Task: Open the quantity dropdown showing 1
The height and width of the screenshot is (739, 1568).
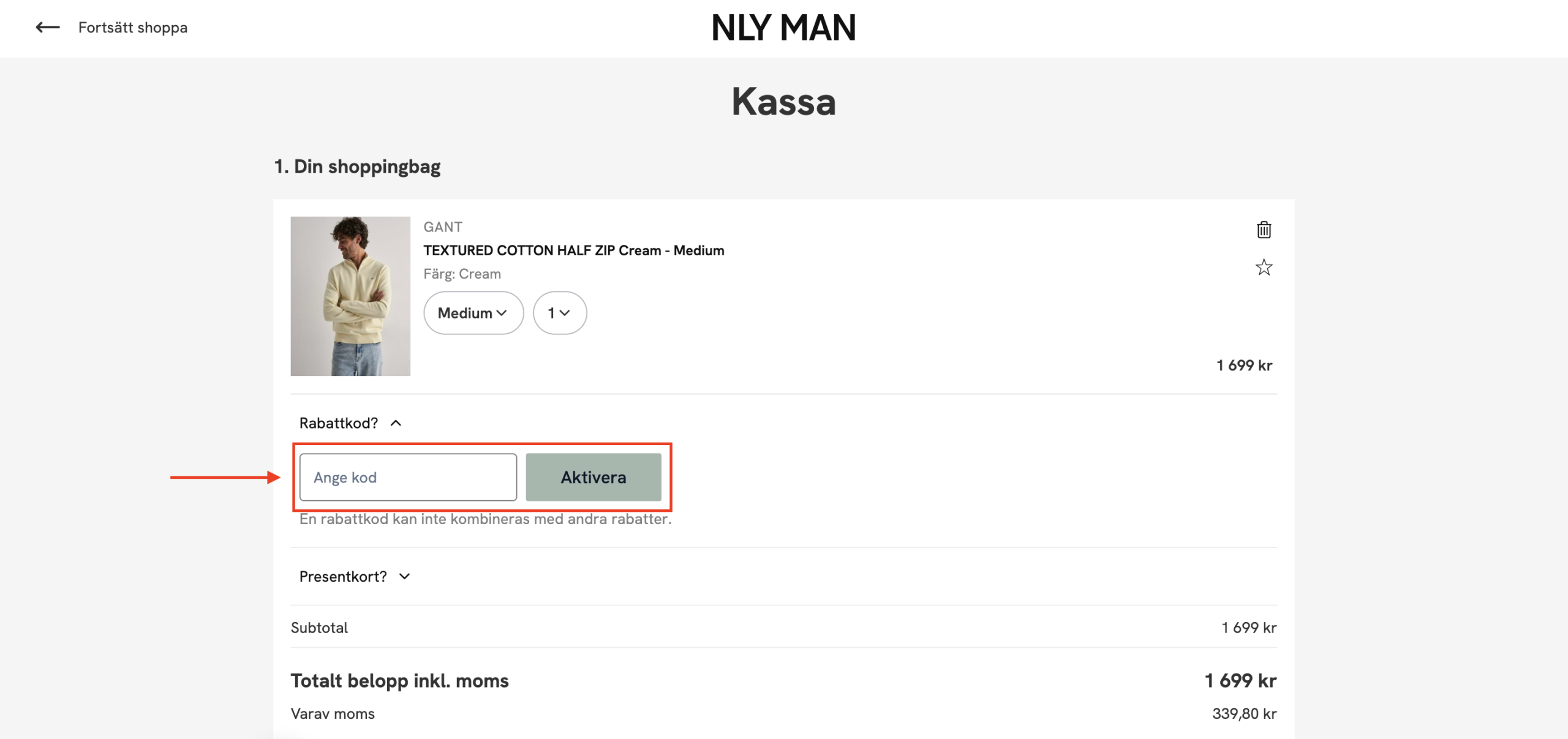Action: 559,313
